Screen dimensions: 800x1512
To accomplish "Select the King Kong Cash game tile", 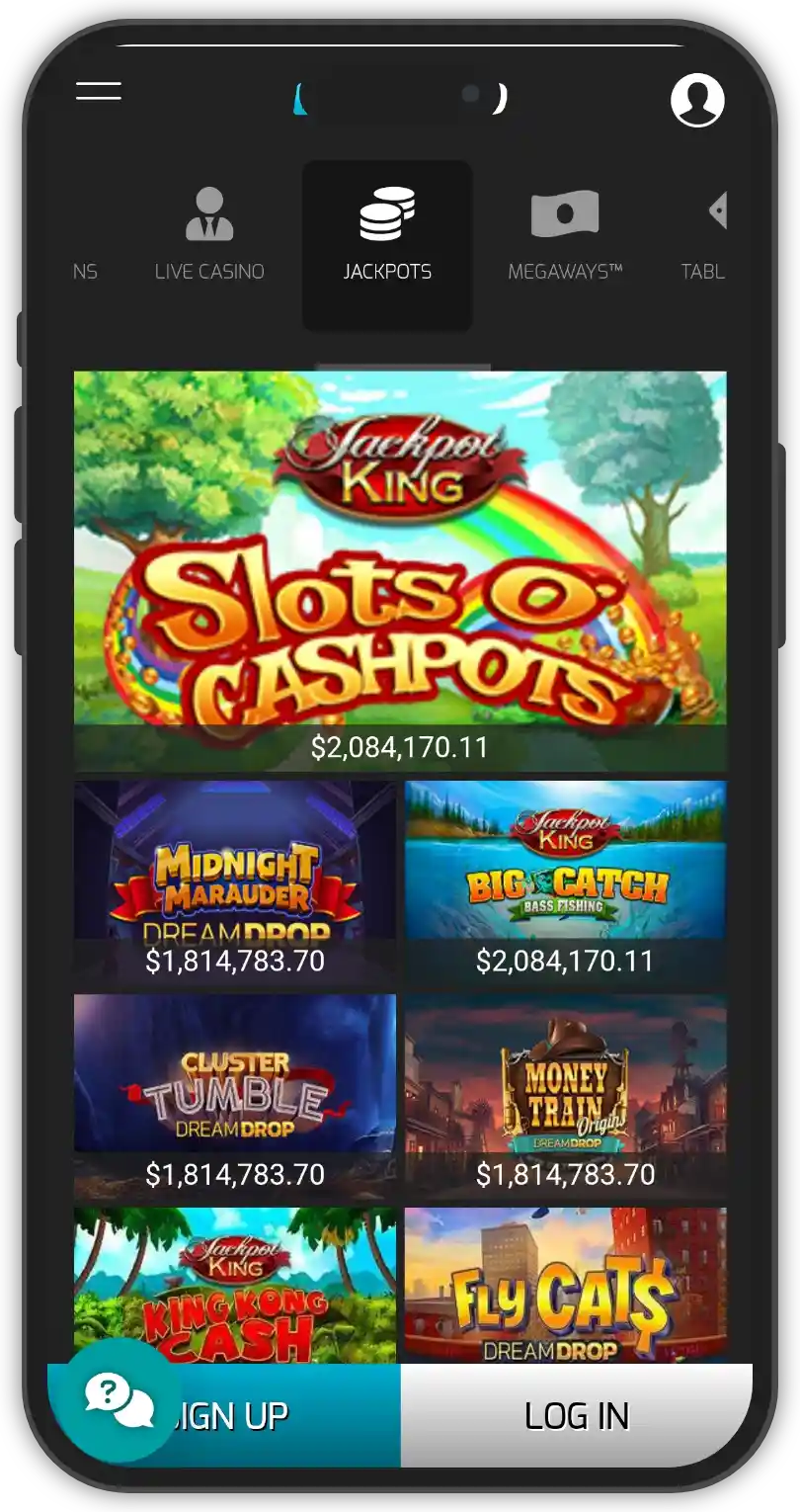I will coord(235,1285).
